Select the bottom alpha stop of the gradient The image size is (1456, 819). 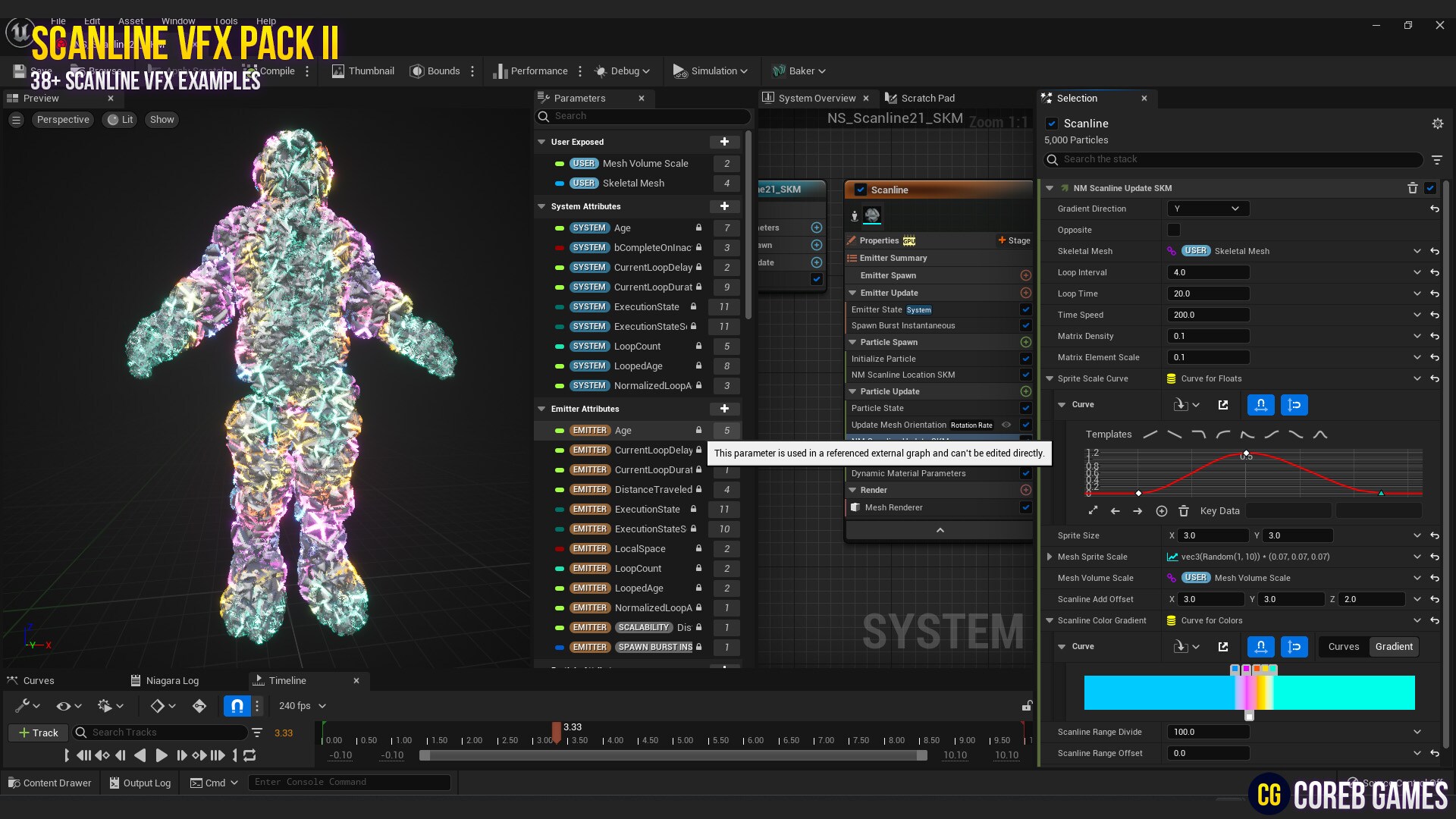(1249, 716)
